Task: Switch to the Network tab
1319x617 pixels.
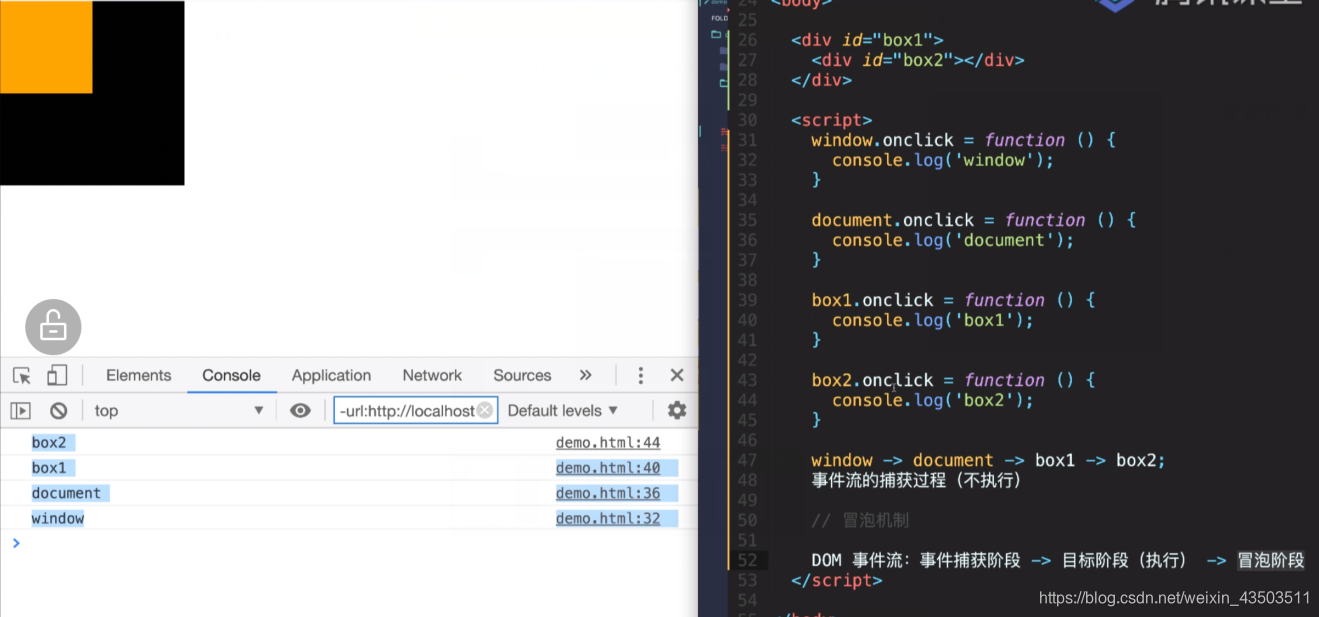Action: 432,376
